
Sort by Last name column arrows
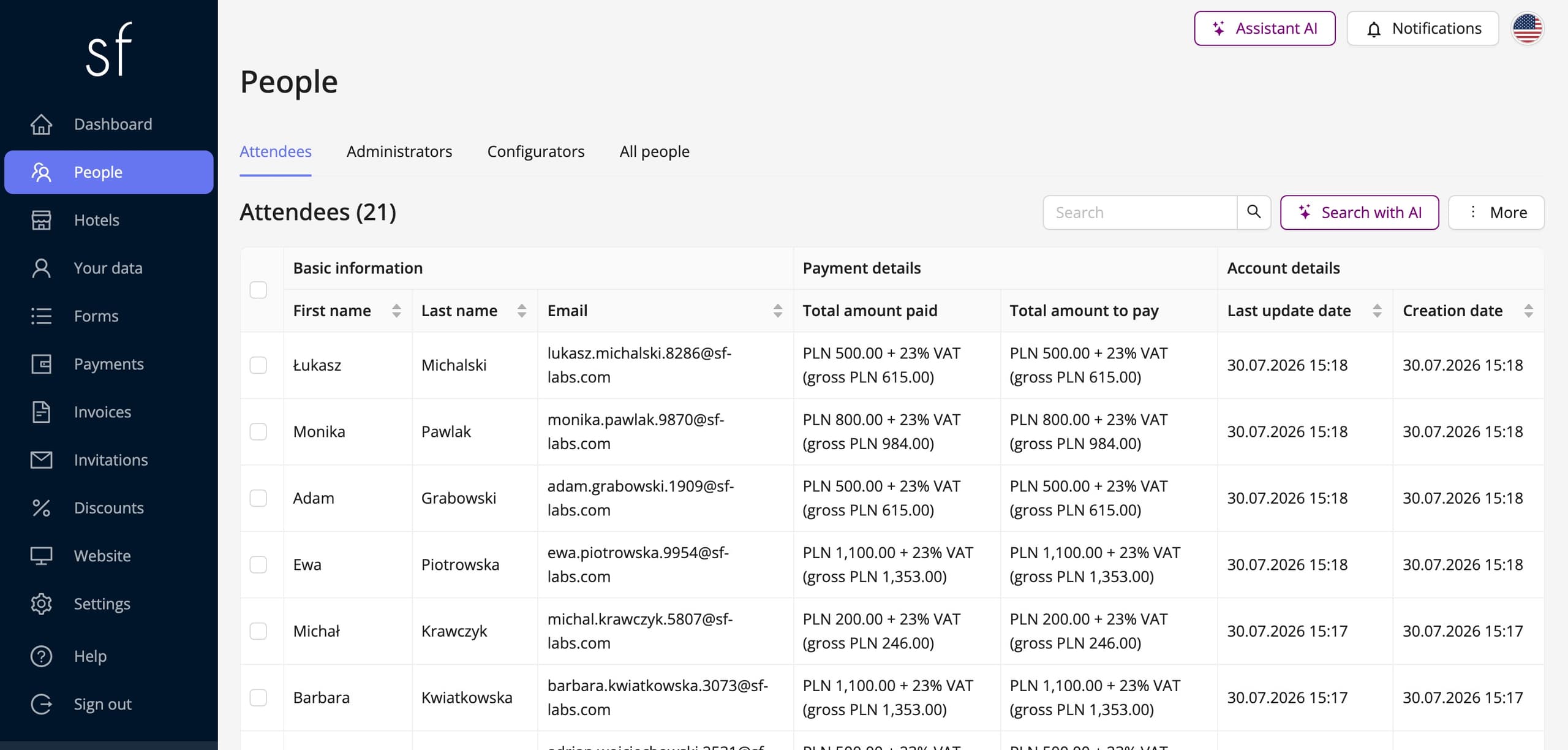(522, 311)
